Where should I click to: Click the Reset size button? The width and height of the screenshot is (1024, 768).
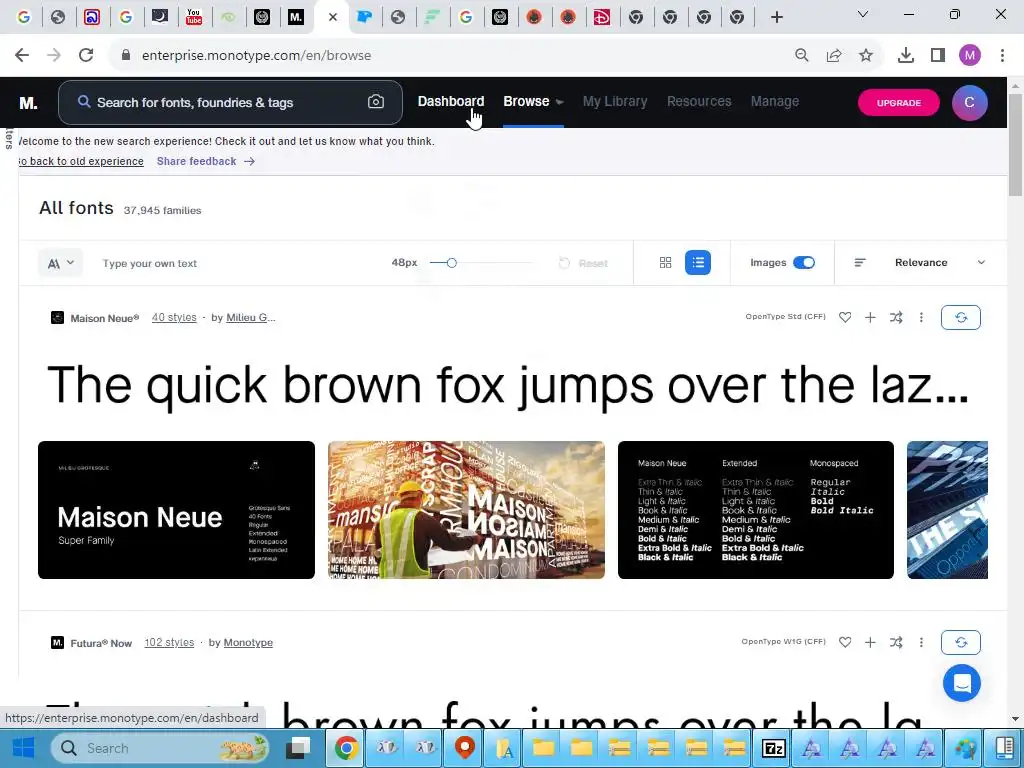[x=584, y=263]
